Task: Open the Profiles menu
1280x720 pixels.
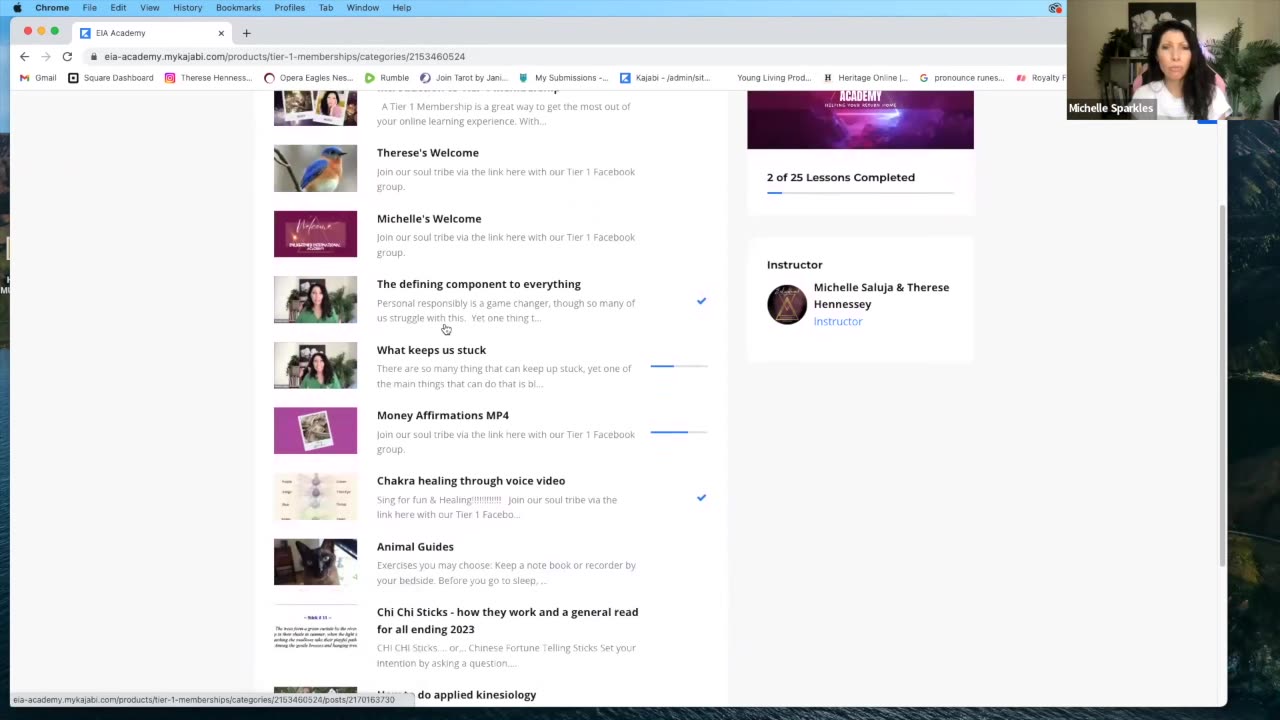Action: 289,8
